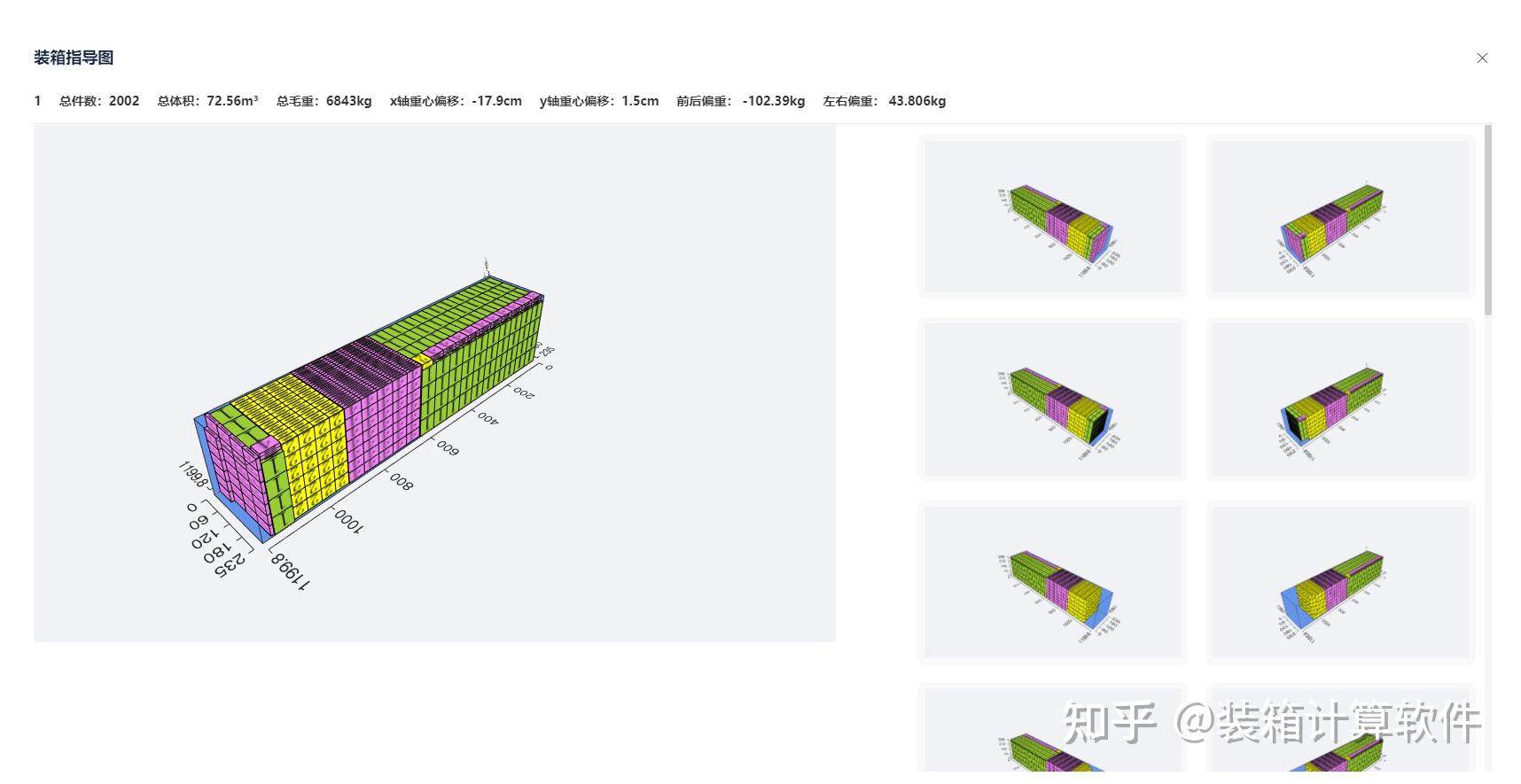Click the 400 axis label on 3D view
The image size is (1521, 784).
488,417
